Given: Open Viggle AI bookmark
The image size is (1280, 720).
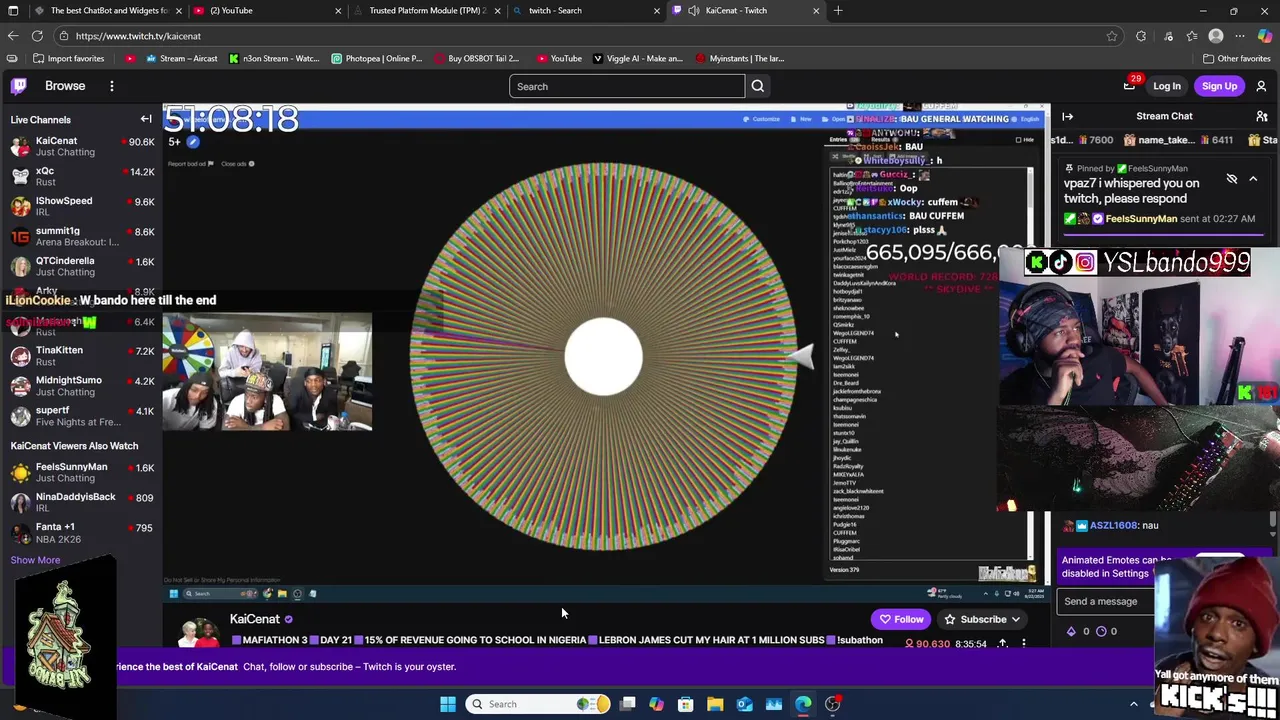Looking at the screenshot, I should (x=638, y=58).
